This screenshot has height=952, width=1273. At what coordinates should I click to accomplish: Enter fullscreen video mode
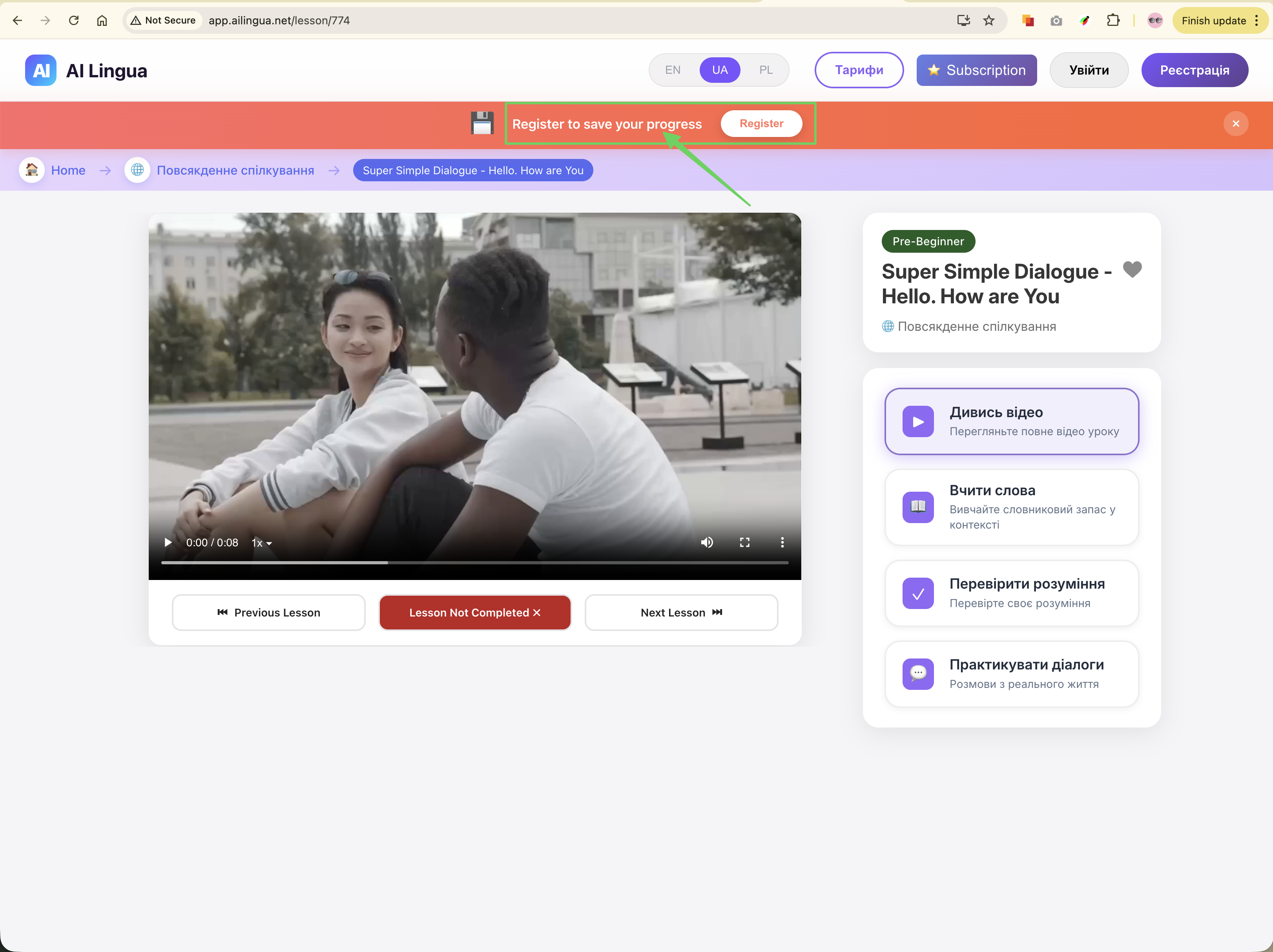[744, 542]
